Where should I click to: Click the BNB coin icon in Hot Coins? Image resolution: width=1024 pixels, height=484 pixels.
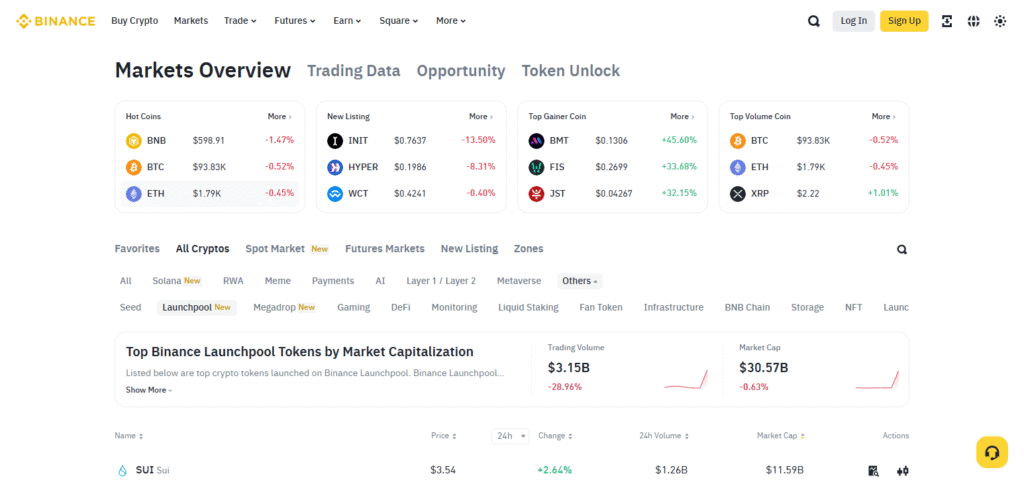coord(133,140)
